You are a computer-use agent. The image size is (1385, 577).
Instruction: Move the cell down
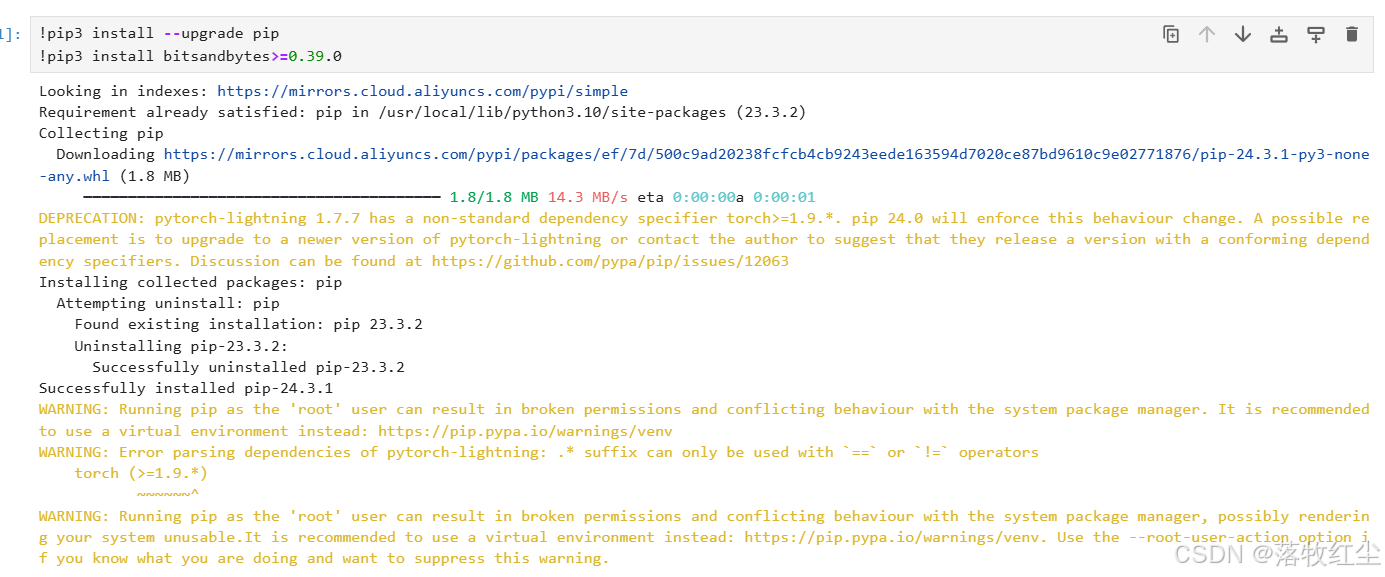point(1243,34)
